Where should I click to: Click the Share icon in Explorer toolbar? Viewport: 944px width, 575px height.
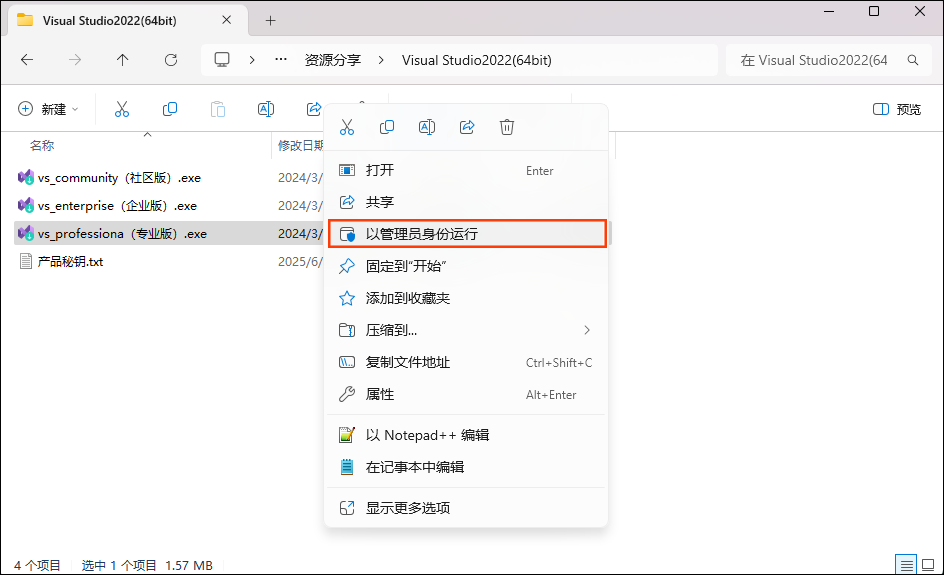(x=314, y=109)
